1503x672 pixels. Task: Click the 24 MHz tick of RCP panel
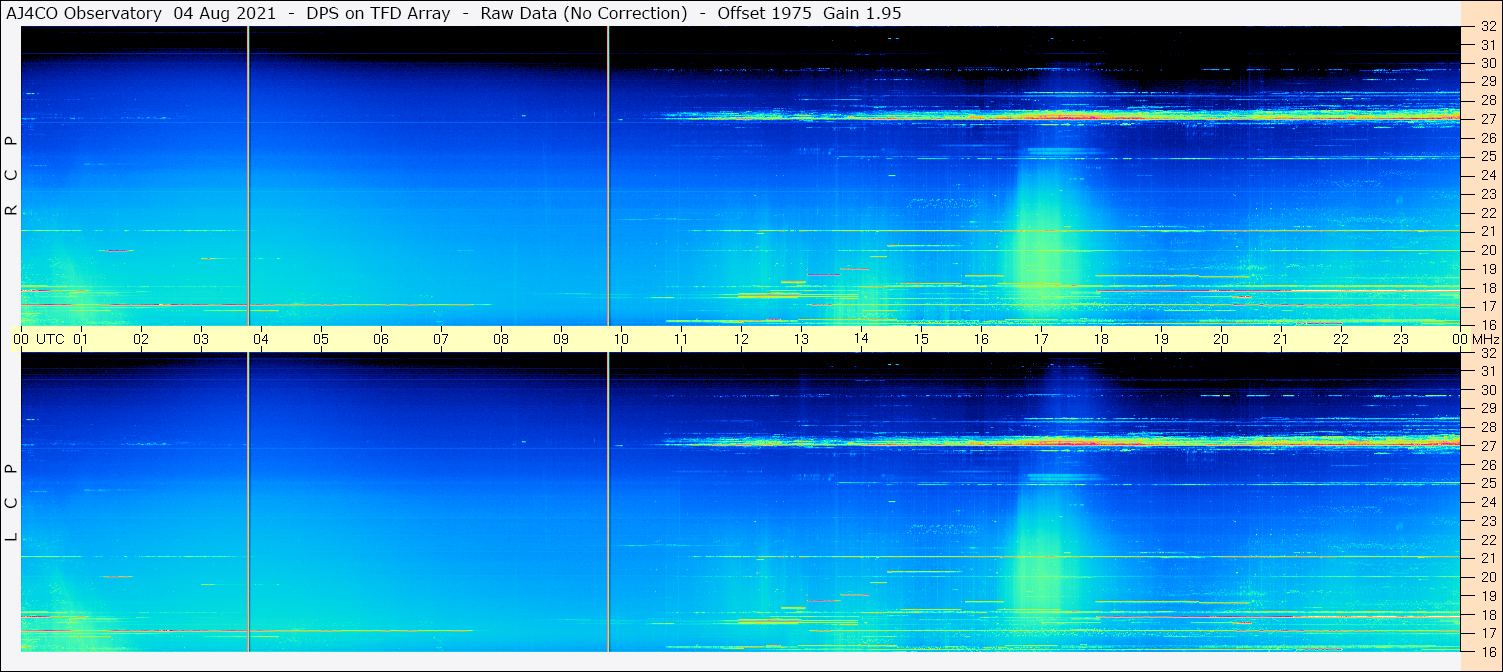[1488, 175]
